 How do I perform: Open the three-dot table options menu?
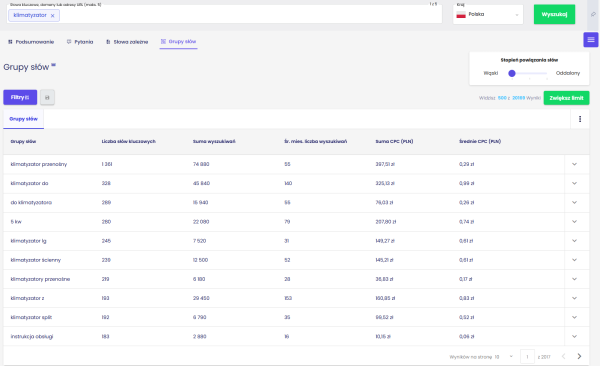click(580, 119)
